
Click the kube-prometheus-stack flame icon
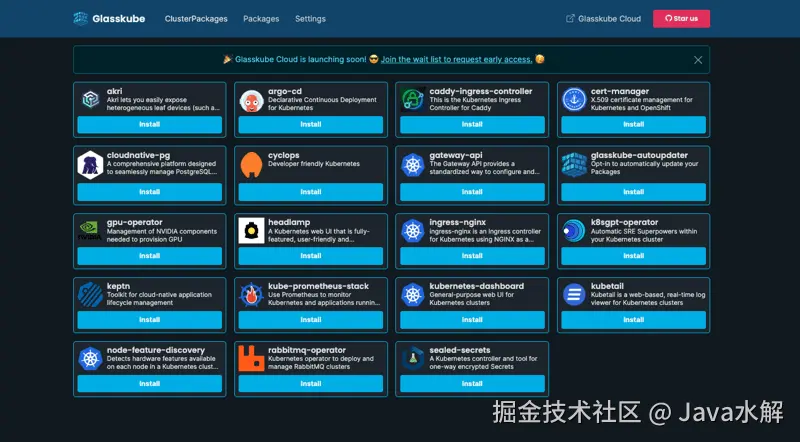coord(252,294)
